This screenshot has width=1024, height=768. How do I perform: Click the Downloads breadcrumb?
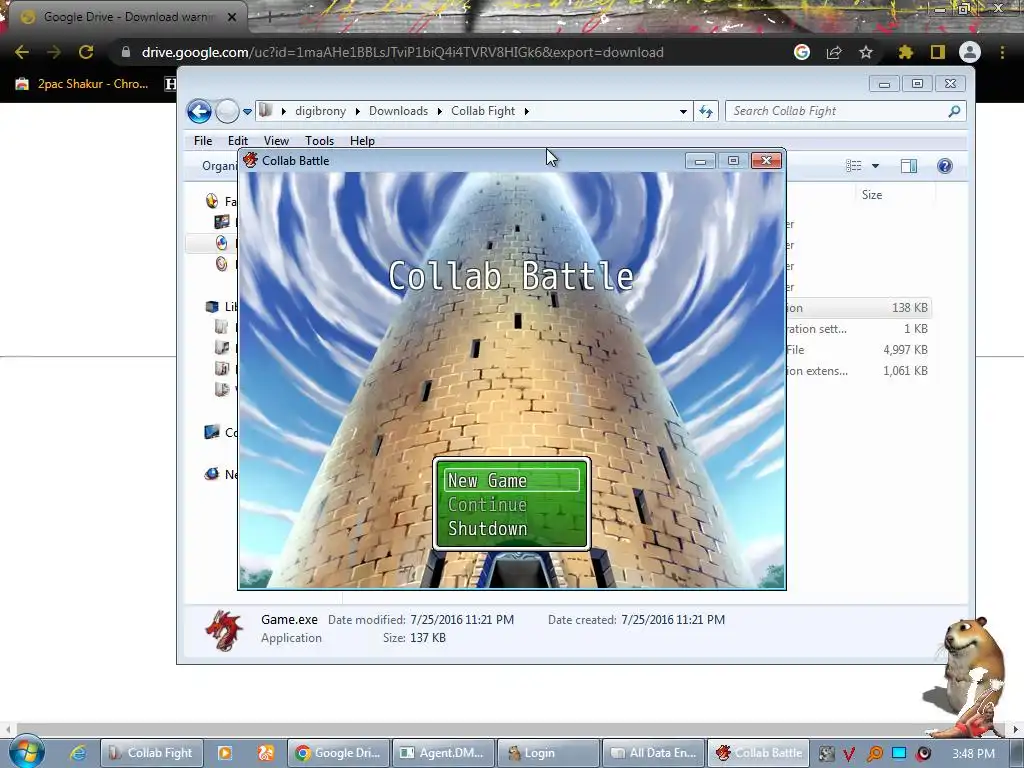point(398,111)
